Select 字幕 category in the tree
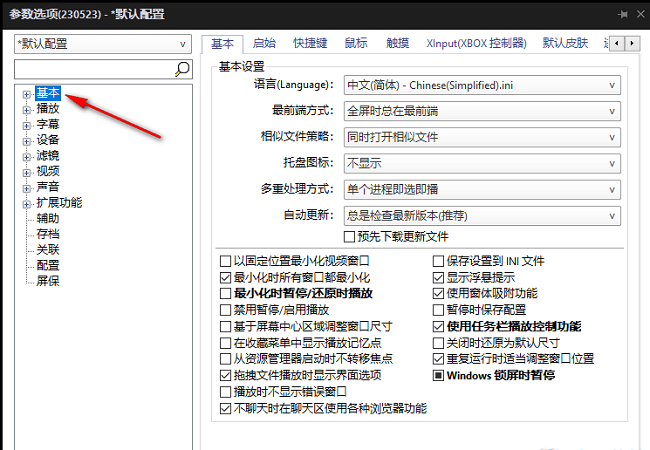 coord(48,124)
